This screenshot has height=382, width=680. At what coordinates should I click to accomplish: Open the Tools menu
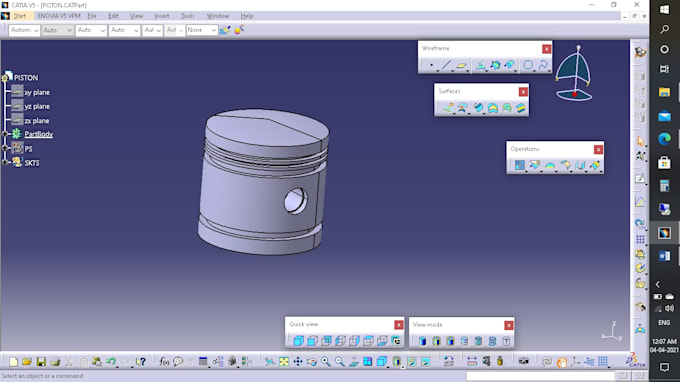click(187, 16)
